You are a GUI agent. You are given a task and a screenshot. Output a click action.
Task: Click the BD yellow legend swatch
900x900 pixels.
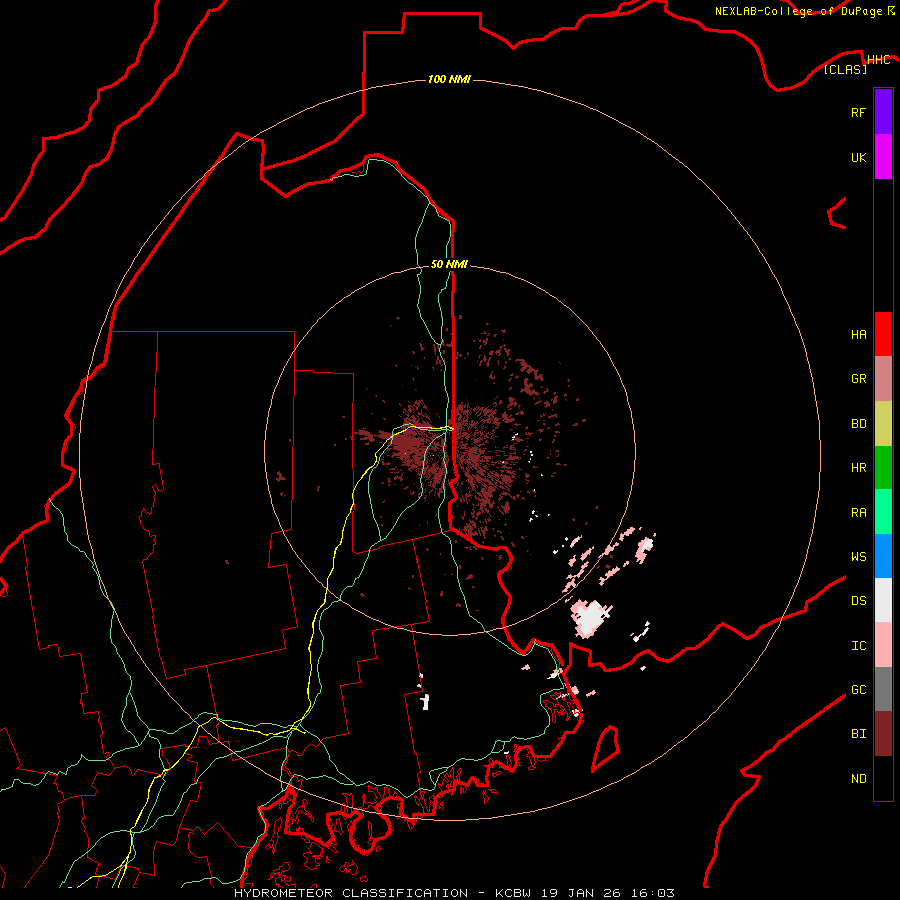(883, 424)
